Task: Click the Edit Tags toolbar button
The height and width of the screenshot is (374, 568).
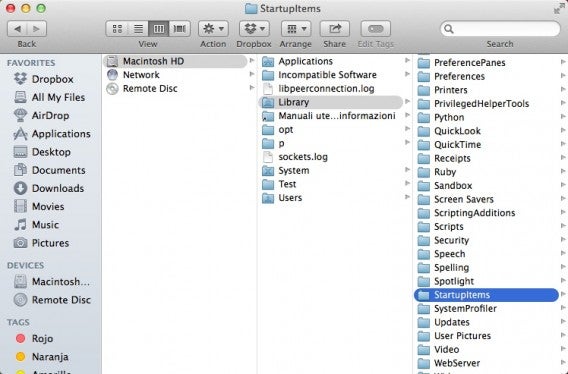Action: 376,29
